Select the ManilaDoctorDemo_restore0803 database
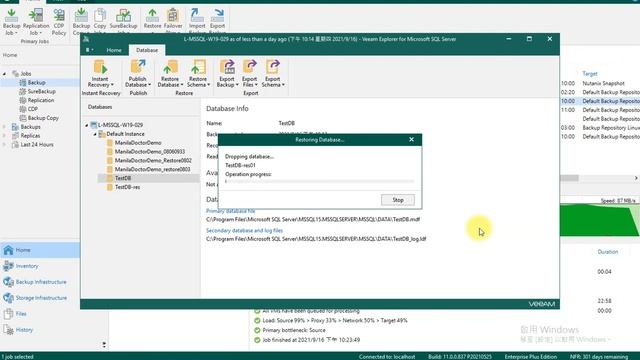The image size is (640, 360). click(x=152, y=169)
